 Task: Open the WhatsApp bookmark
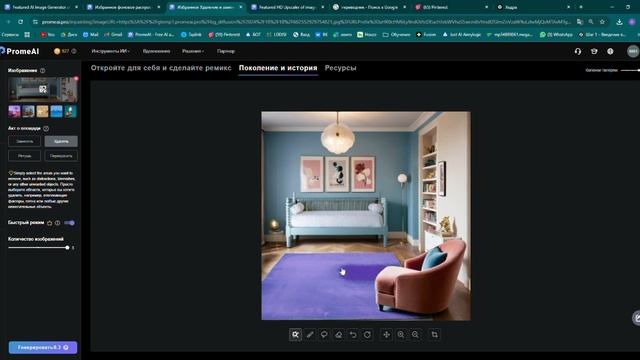pos(556,35)
